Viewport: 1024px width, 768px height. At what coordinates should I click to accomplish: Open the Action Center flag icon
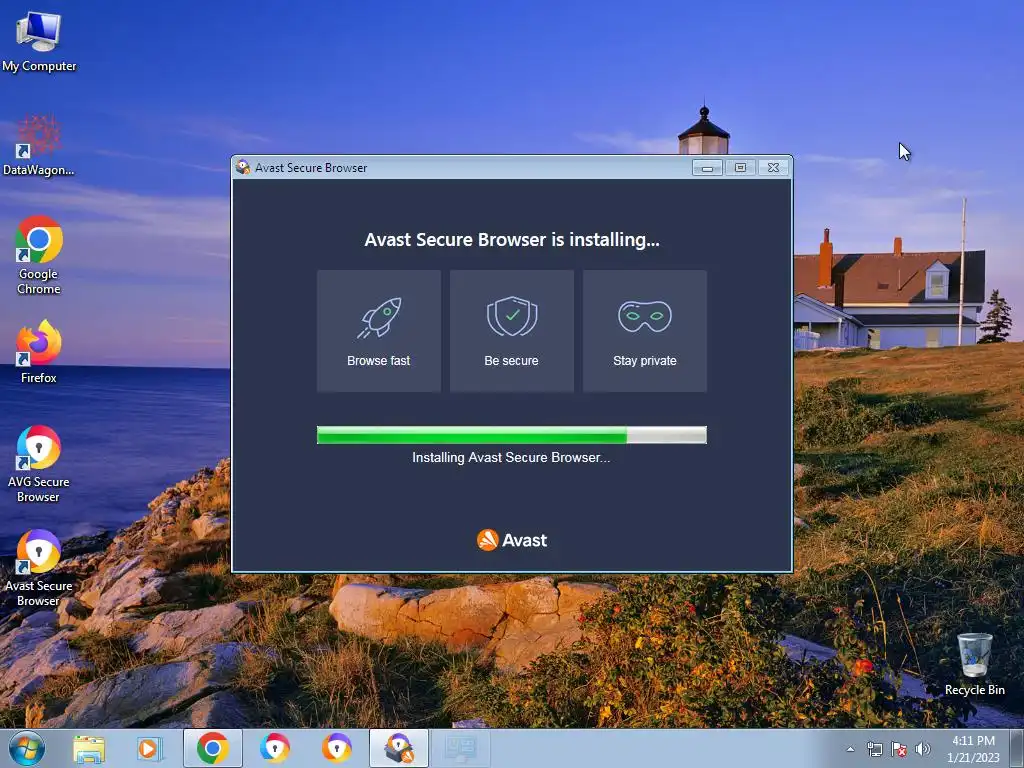[x=899, y=750]
